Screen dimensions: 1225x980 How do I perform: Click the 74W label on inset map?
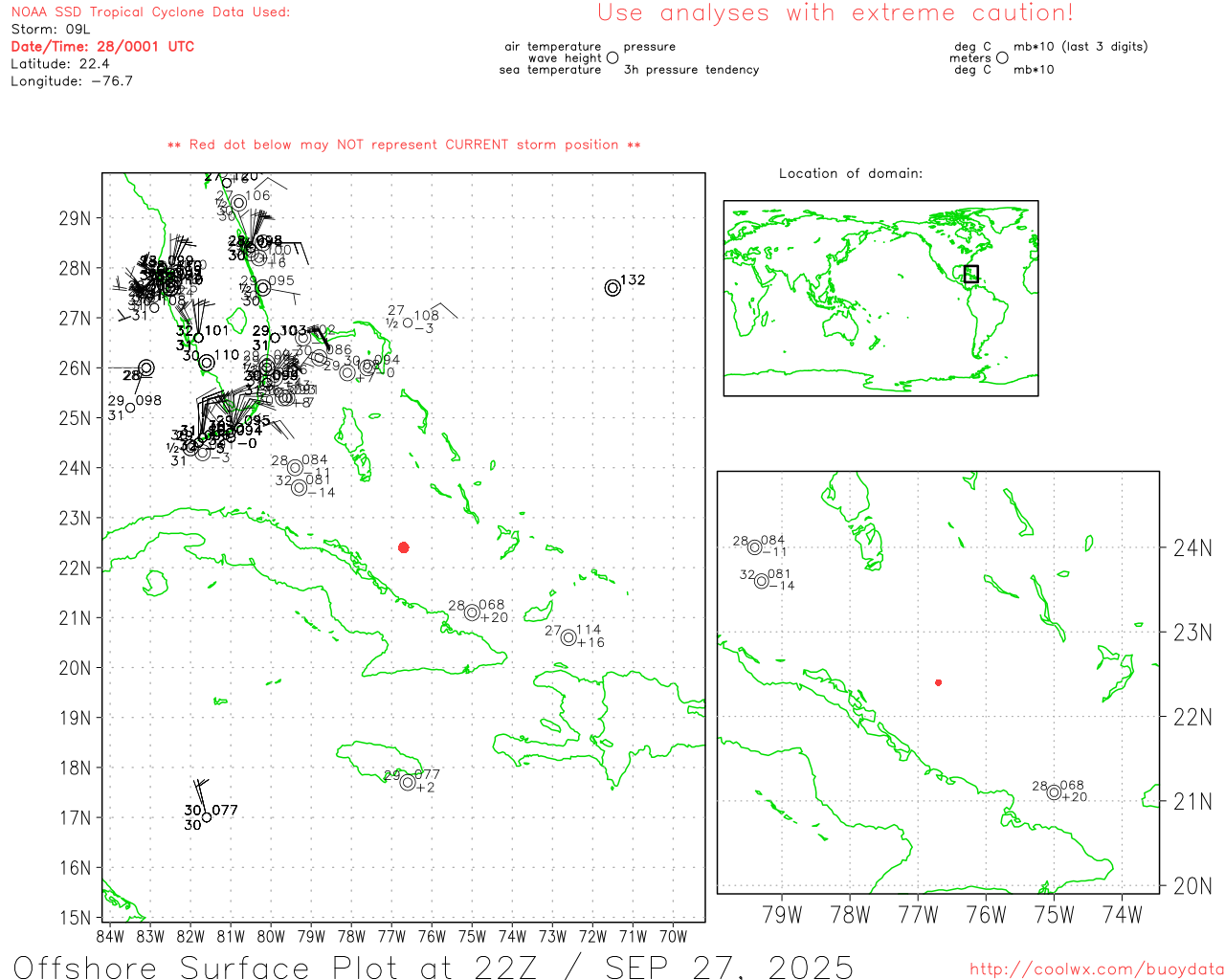click(1123, 915)
